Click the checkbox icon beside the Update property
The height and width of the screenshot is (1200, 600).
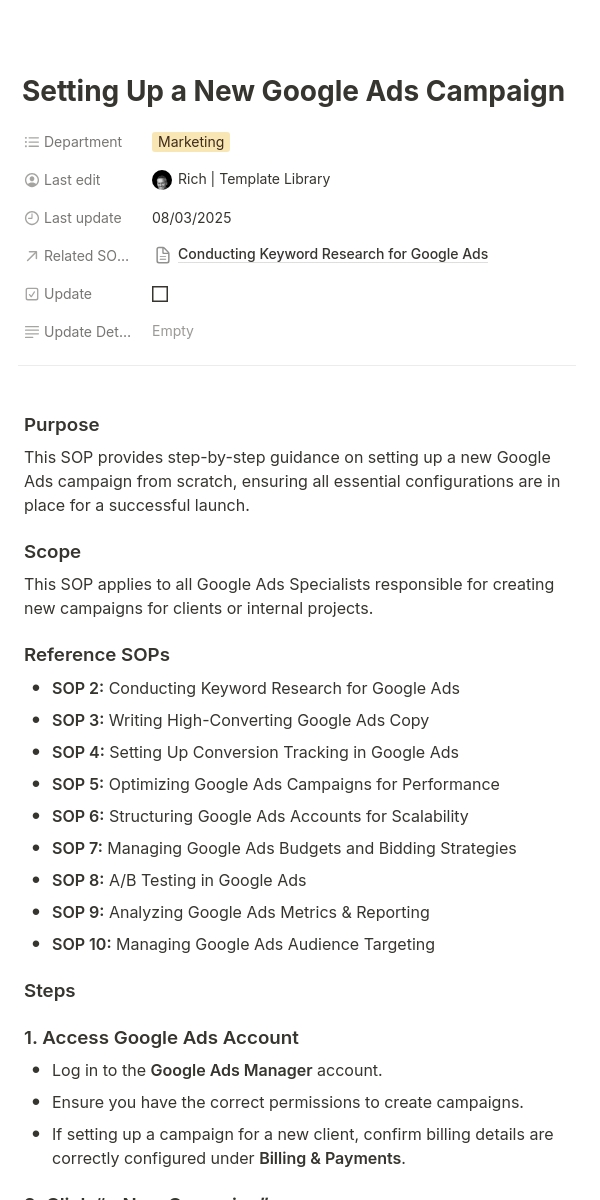click(32, 294)
